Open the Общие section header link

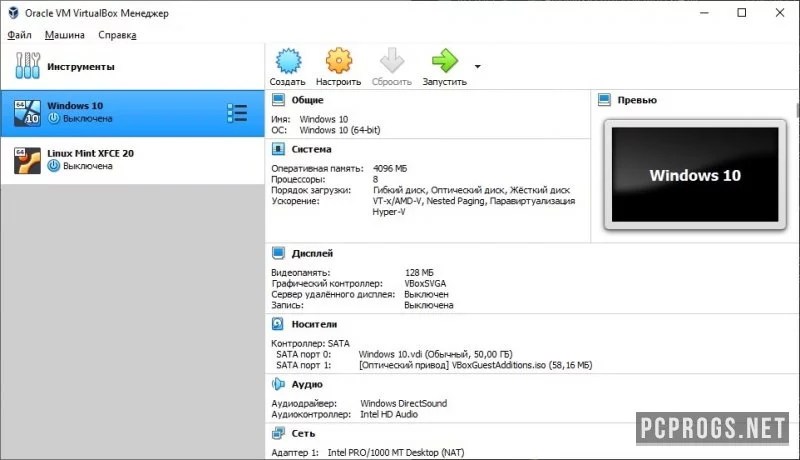tap(307, 100)
